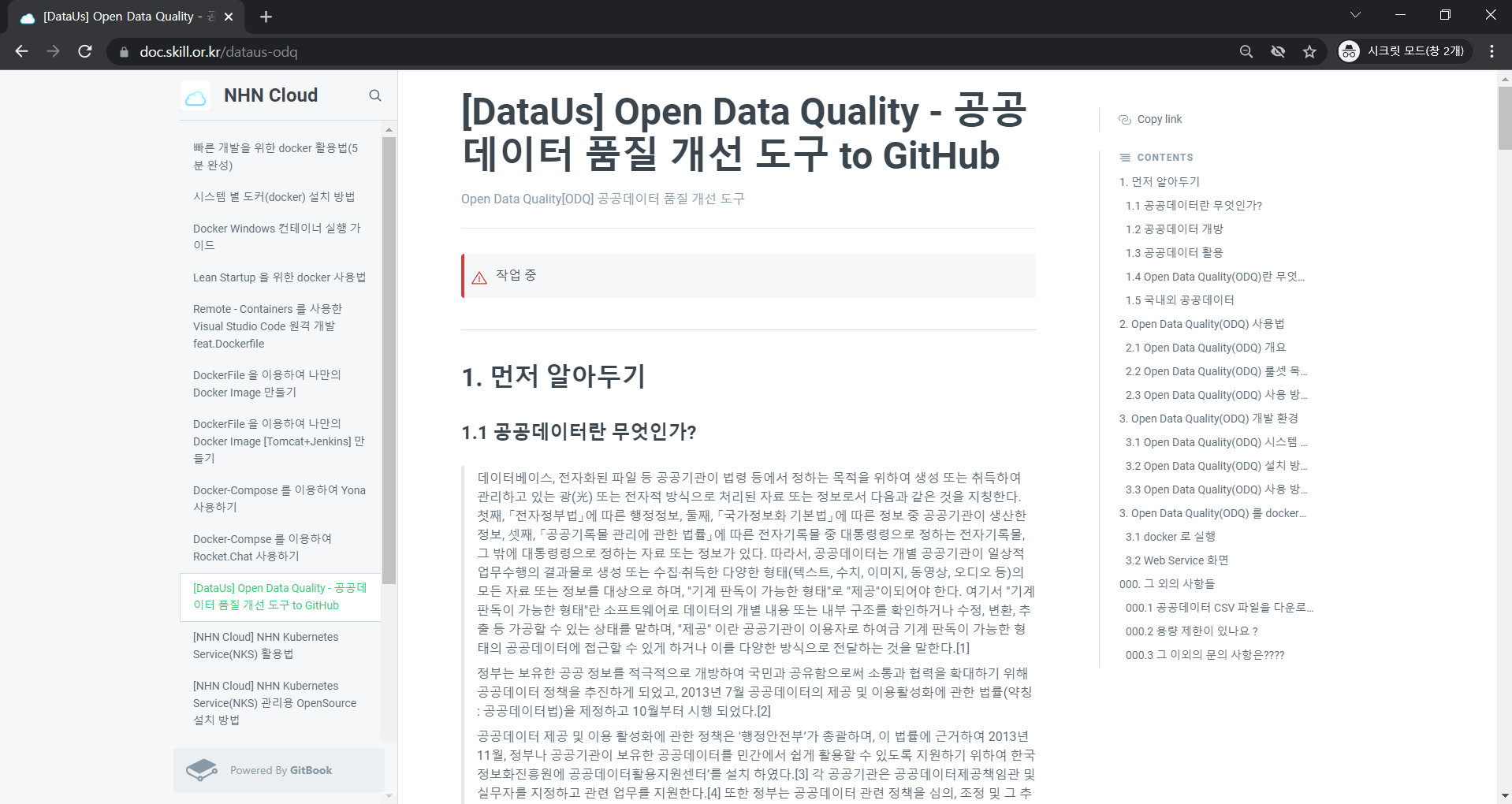This screenshot has height=804, width=1512.
Task: Open 'Lean Startup 을 위한 docker 사용법' page
Action: (279, 277)
